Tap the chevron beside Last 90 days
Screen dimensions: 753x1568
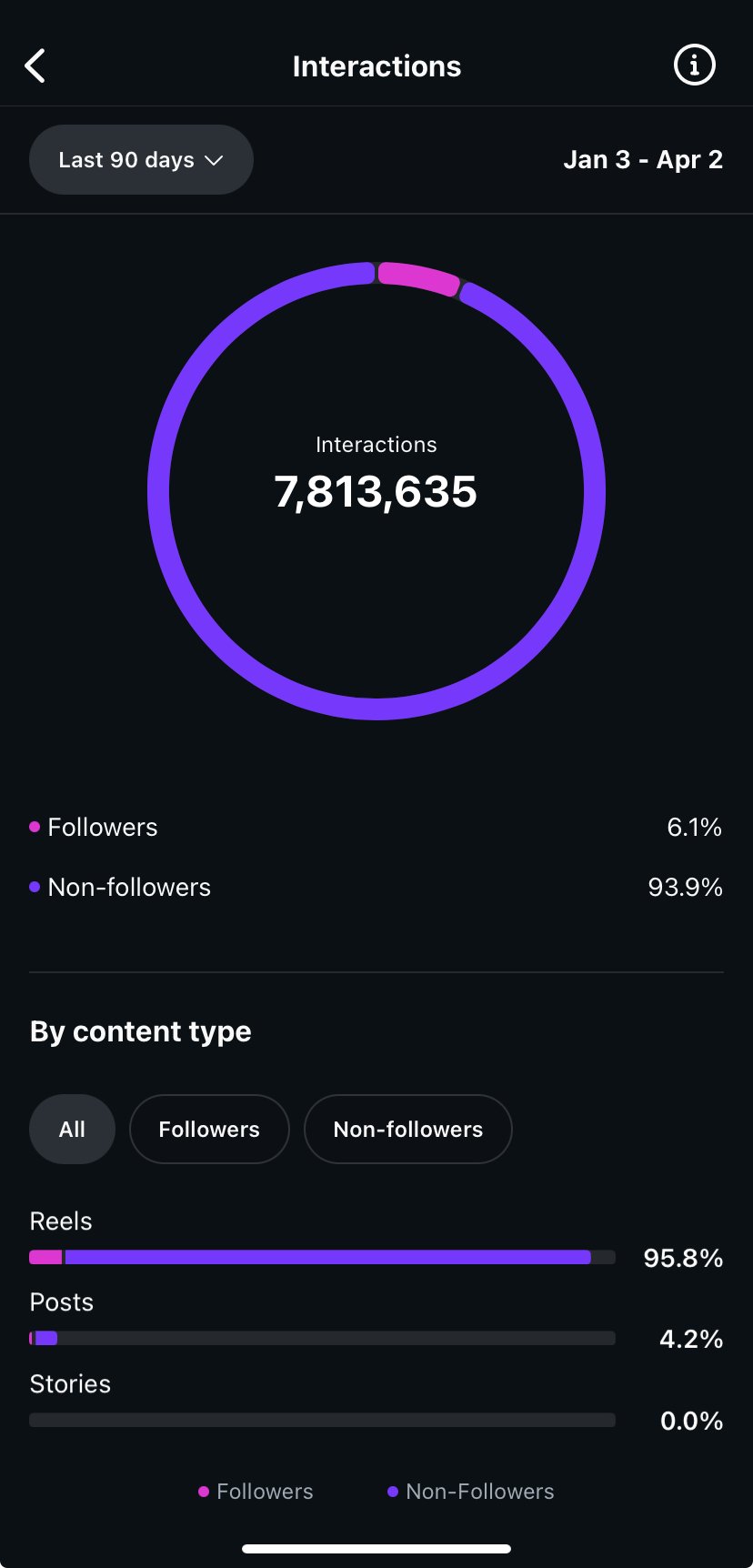pos(215,160)
